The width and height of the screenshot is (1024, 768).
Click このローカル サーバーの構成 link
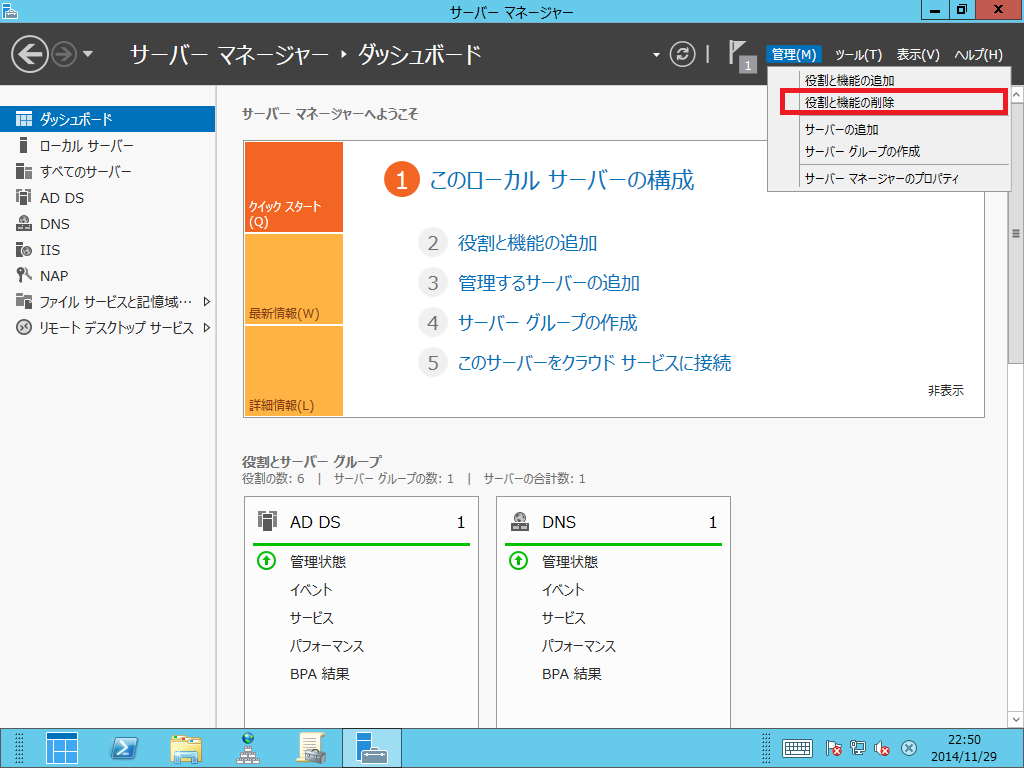[x=562, y=180]
